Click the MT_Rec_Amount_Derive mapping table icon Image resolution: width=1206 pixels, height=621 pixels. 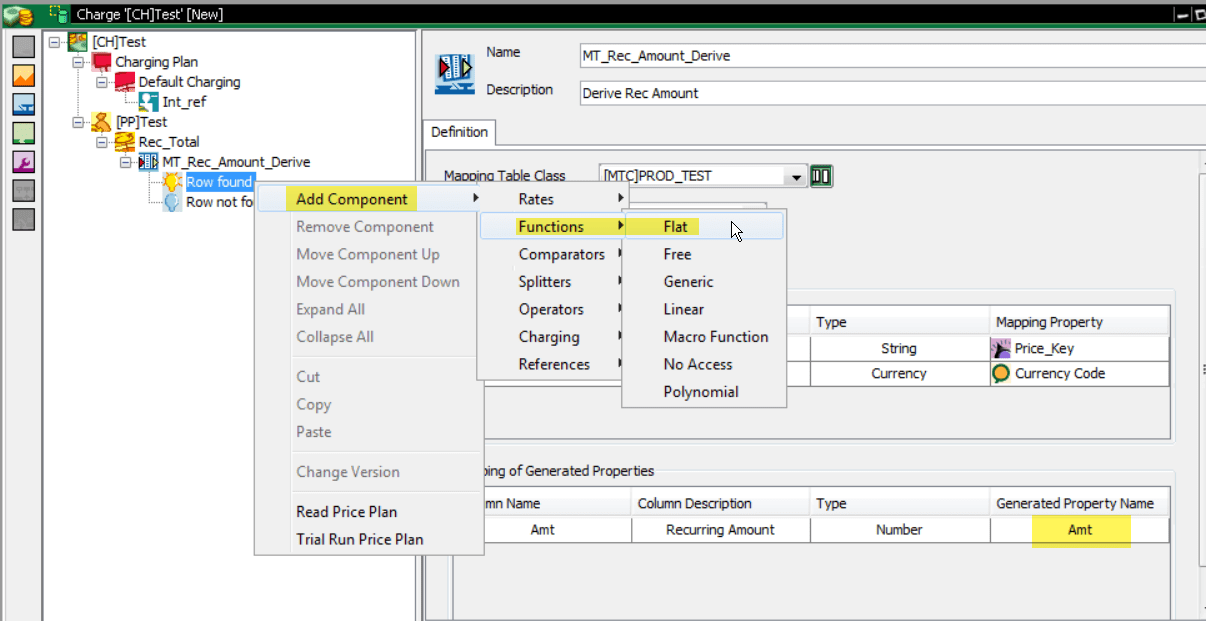(x=149, y=162)
